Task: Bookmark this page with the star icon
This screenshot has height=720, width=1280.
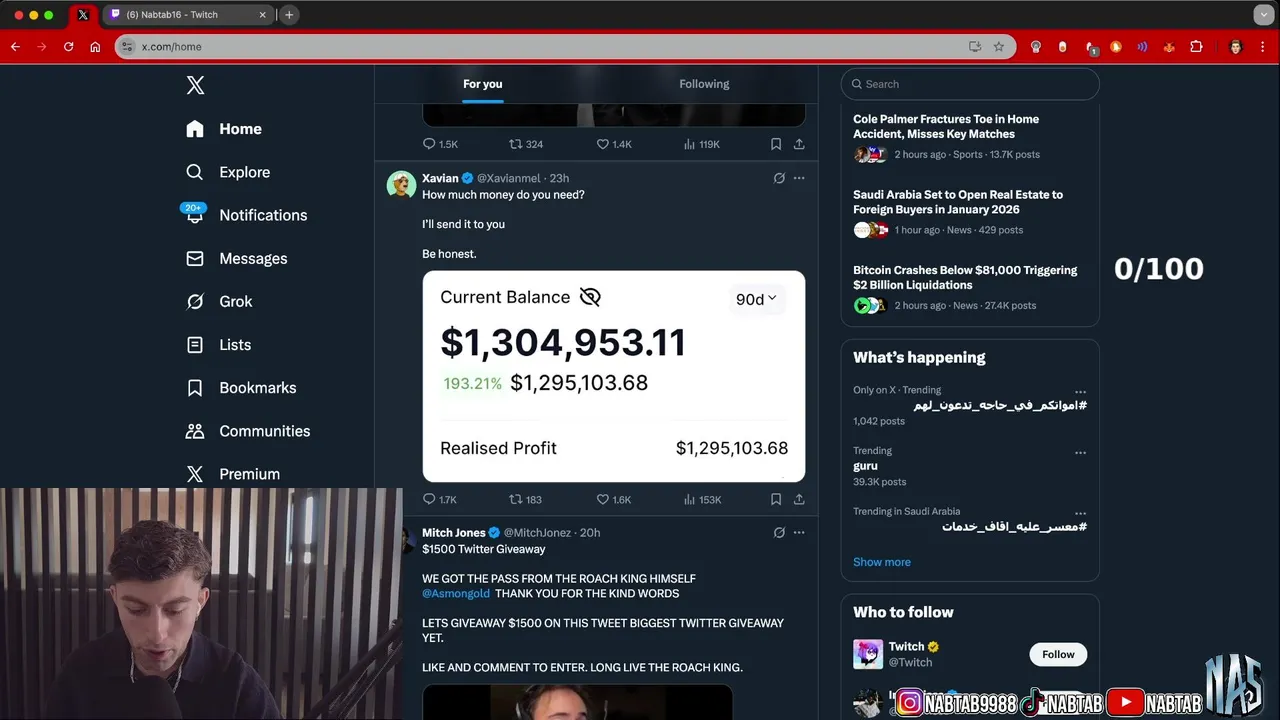Action: pos(998,47)
